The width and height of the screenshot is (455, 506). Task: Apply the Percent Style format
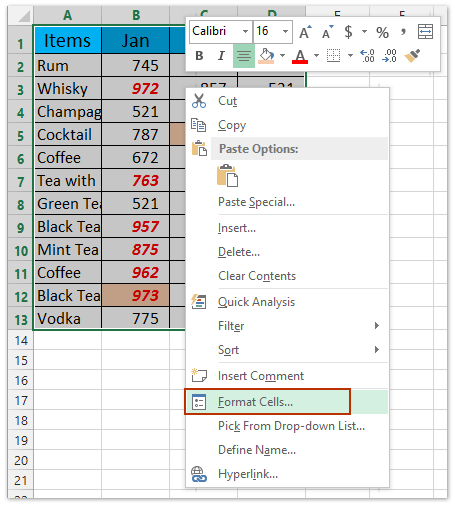click(x=382, y=32)
